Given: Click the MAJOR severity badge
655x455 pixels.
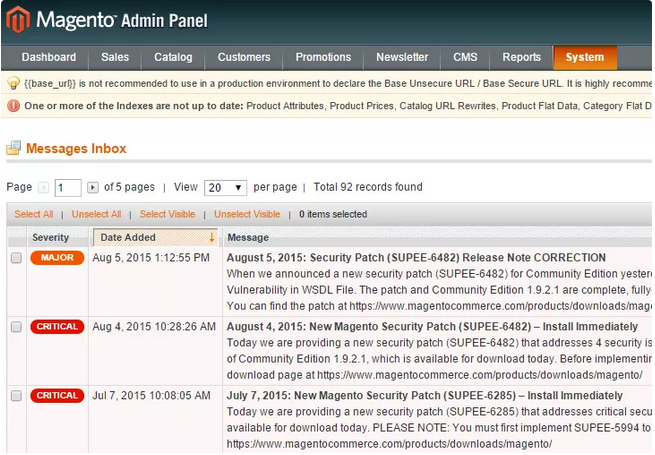Looking at the screenshot, I should tap(57, 257).
